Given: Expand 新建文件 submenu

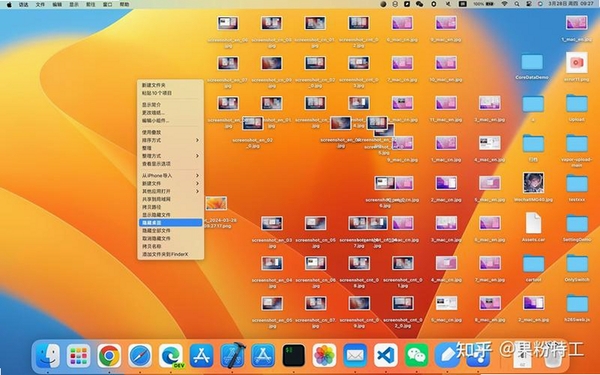Looking at the screenshot, I should click(x=171, y=183).
